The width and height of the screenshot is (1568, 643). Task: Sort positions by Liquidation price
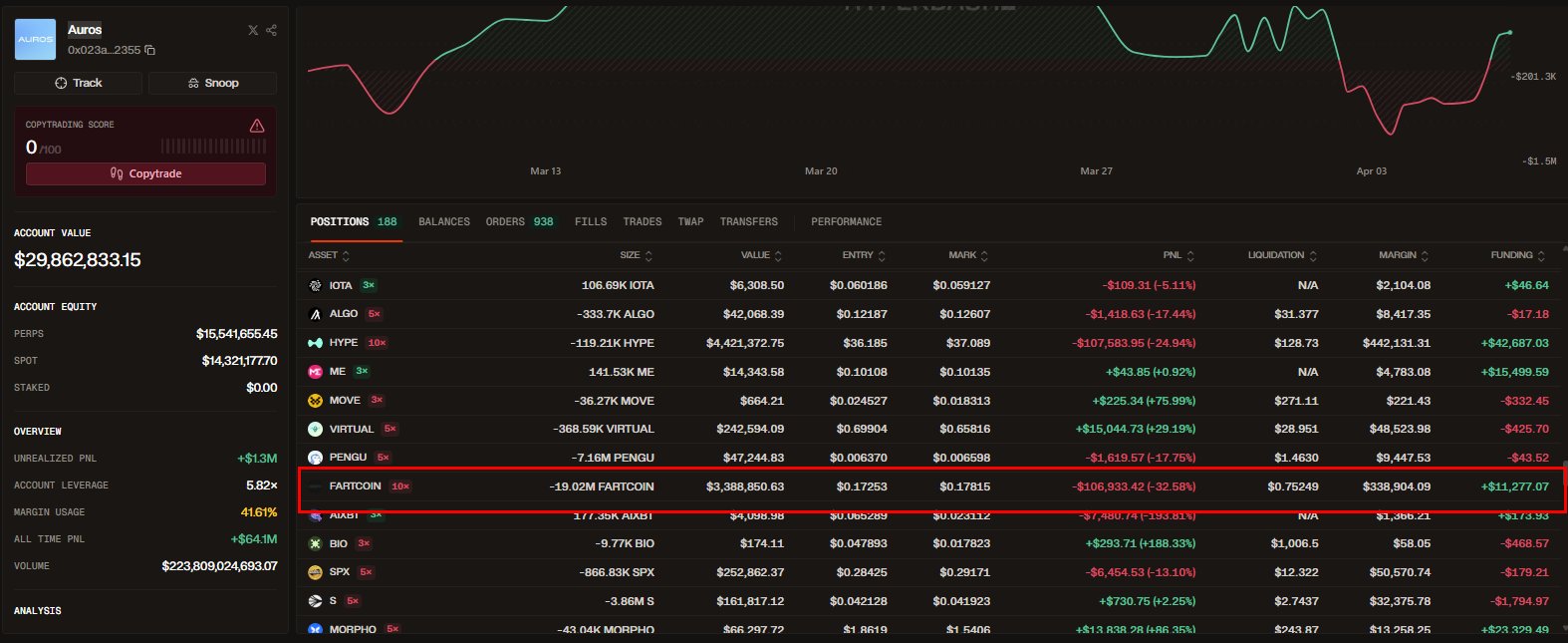(1281, 255)
